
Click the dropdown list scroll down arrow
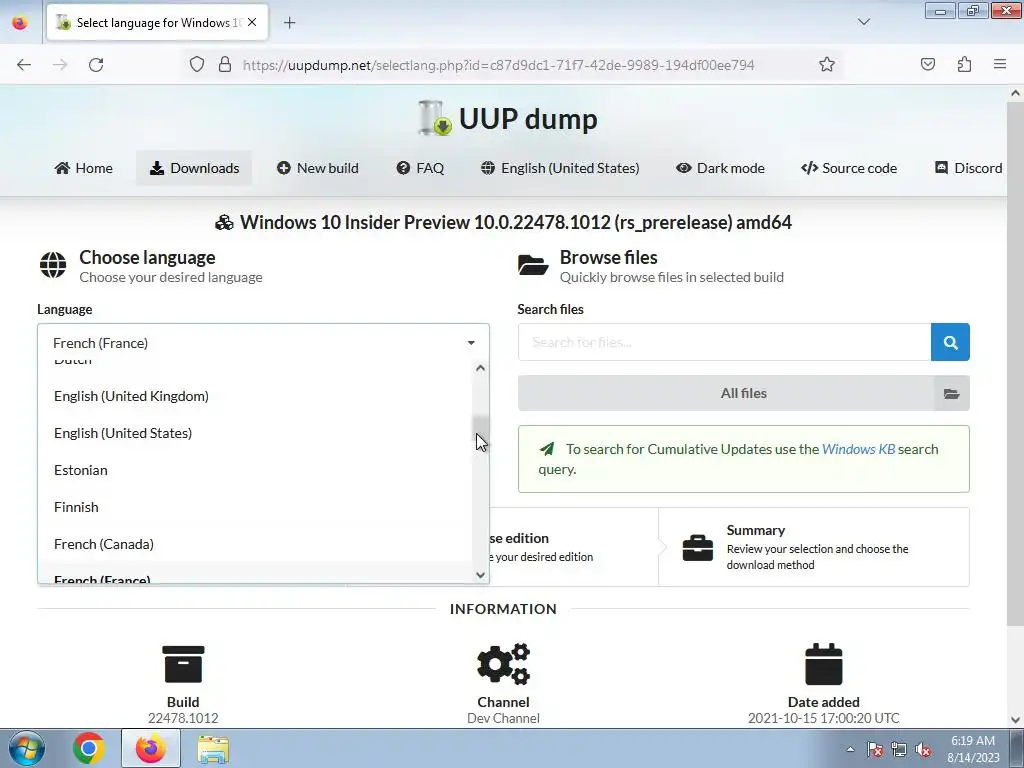click(x=481, y=575)
